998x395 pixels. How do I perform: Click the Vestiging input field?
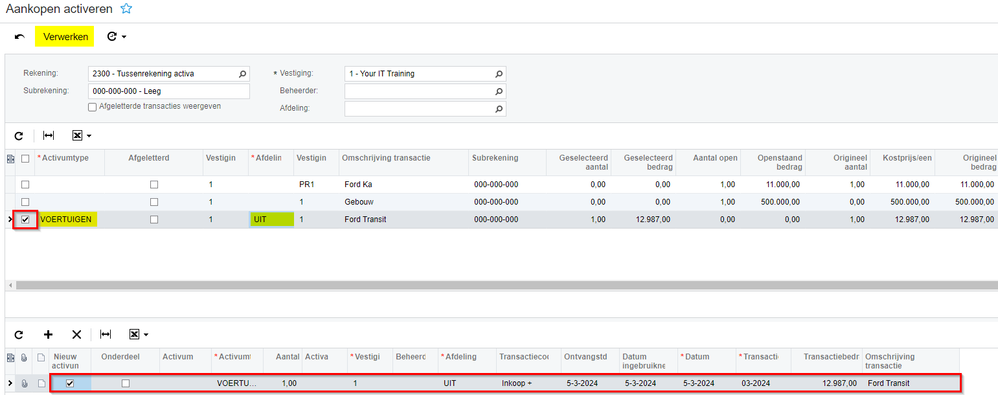(425, 74)
